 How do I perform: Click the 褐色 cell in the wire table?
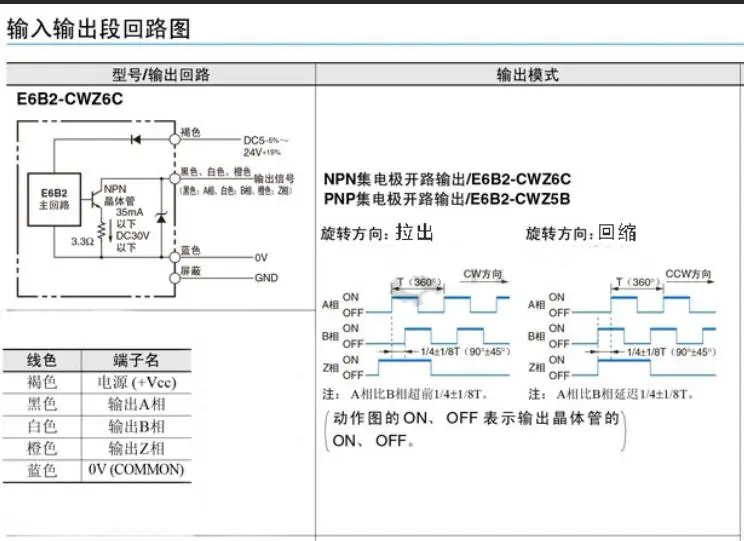coord(41,382)
